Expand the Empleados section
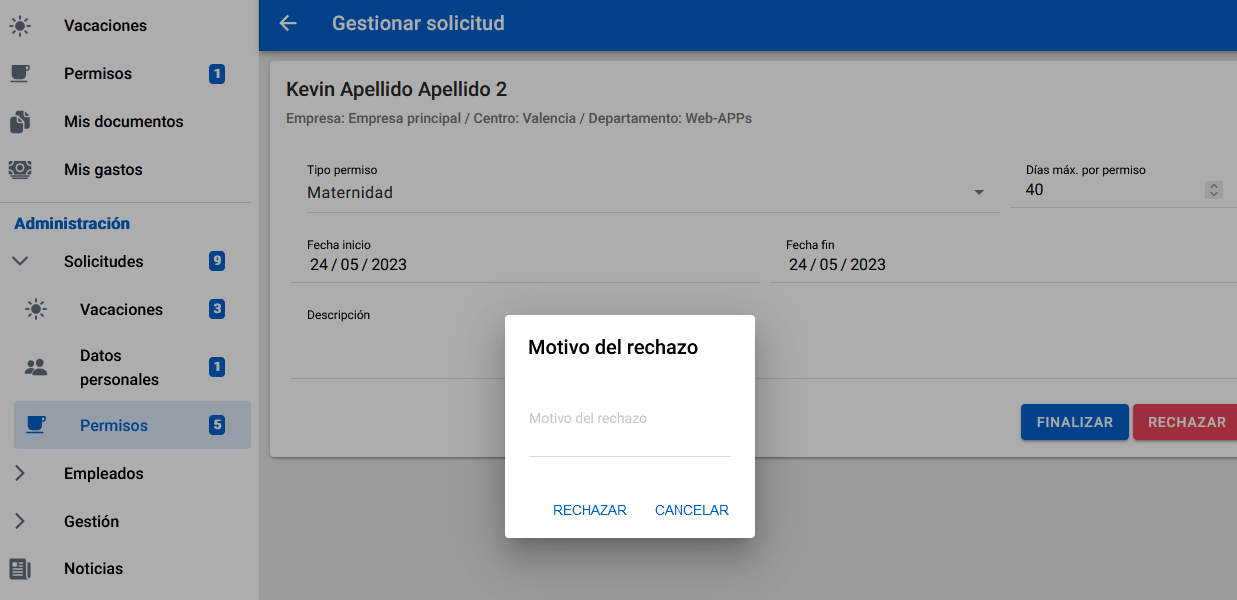The height and width of the screenshot is (600, 1237). [x=20, y=474]
